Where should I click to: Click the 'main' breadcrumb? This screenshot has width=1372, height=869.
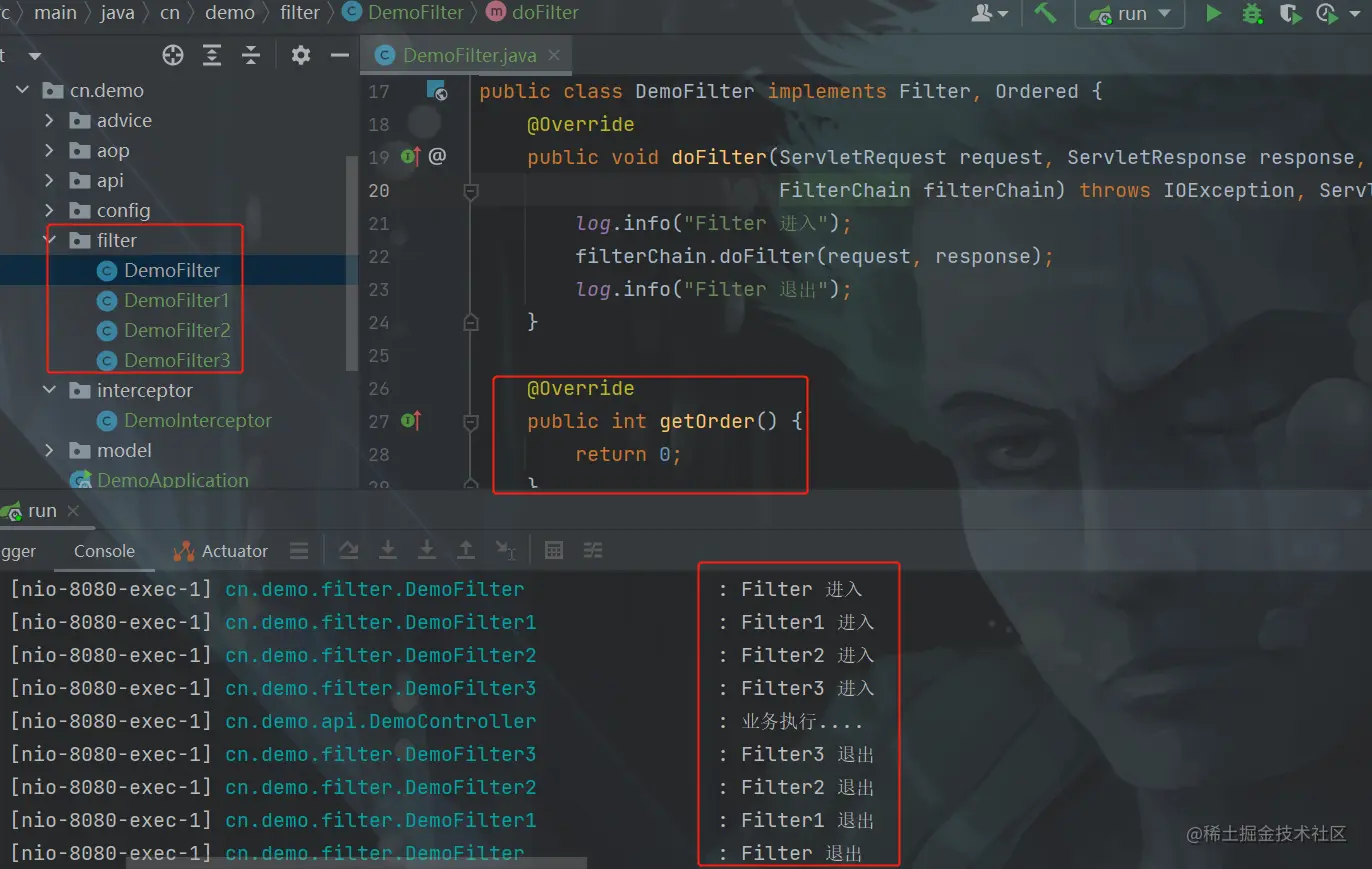(x=55, y=13)
